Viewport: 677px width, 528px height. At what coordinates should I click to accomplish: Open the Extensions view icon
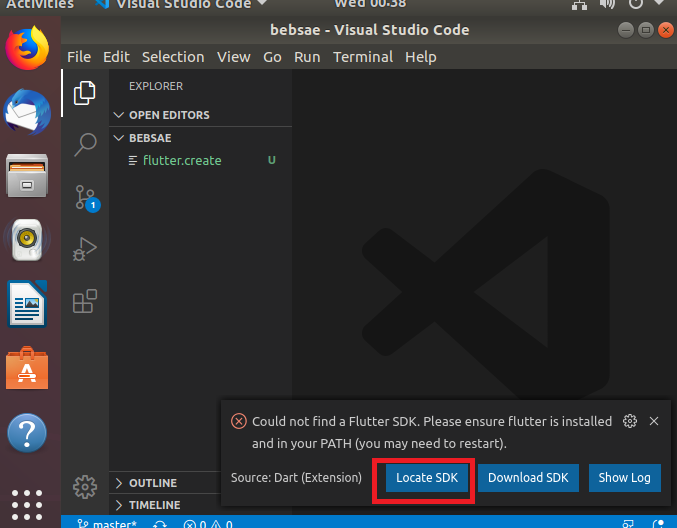click(x=85, y=301)
